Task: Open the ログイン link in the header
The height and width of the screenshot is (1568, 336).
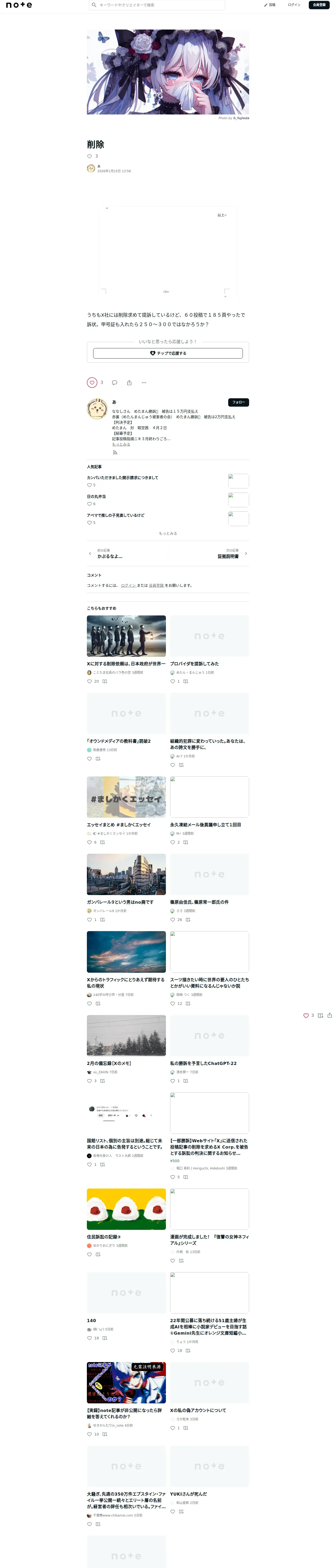Action: pos(294,5)
